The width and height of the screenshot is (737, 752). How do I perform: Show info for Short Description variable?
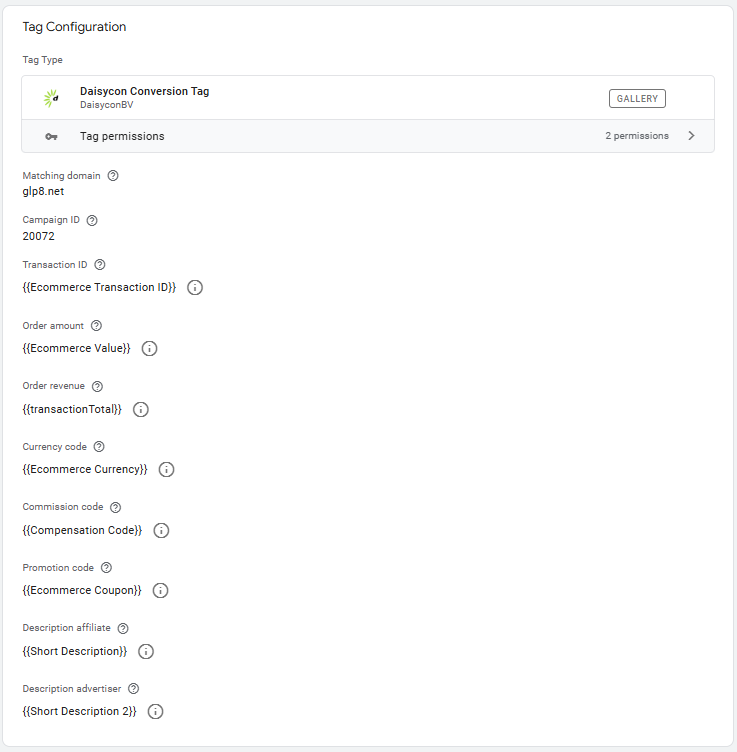(146, 651)
